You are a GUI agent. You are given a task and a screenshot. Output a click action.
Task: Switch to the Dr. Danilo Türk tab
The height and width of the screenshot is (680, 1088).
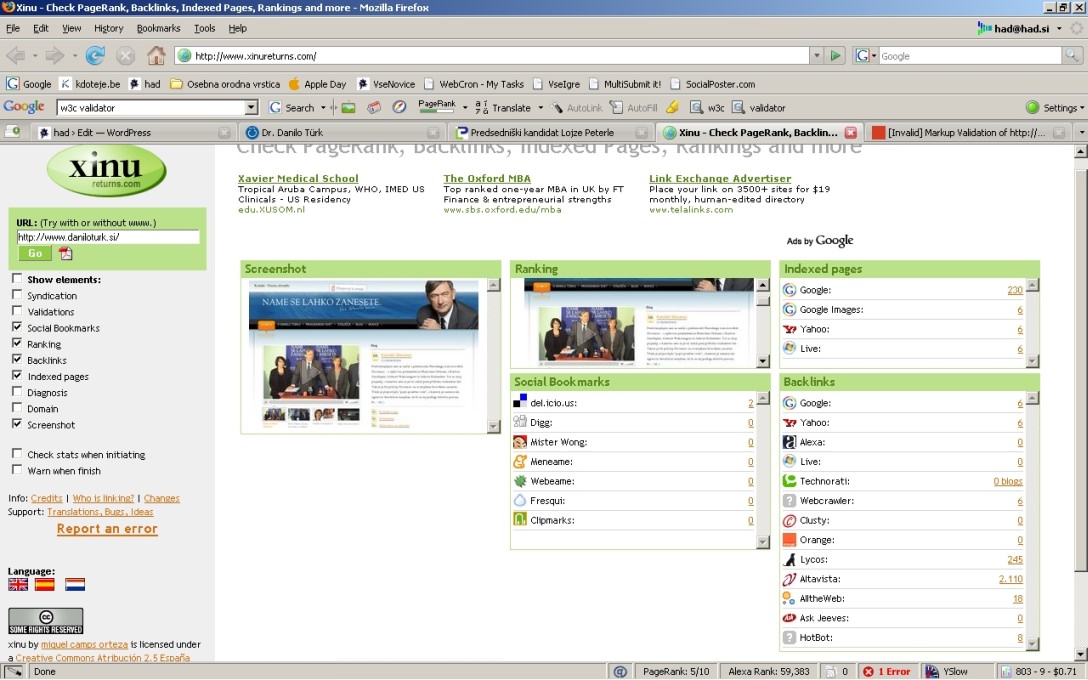(x=341, y=133)
